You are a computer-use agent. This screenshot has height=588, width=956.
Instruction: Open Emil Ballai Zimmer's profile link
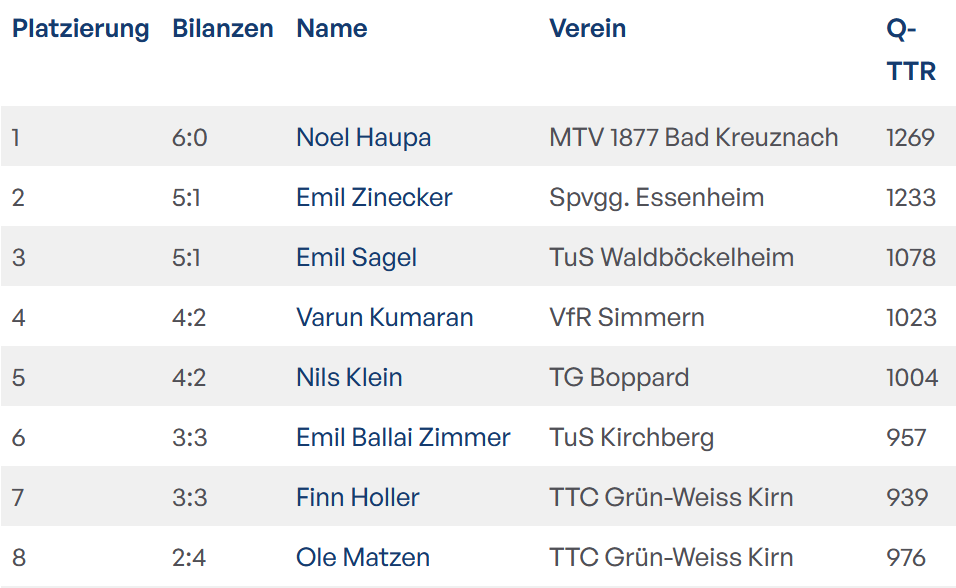[403, 437]
